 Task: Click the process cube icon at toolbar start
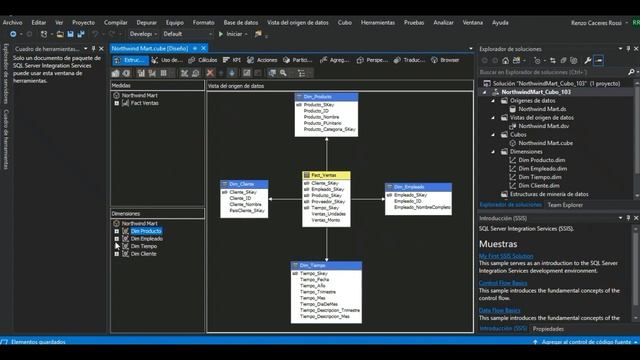point(116,73)
